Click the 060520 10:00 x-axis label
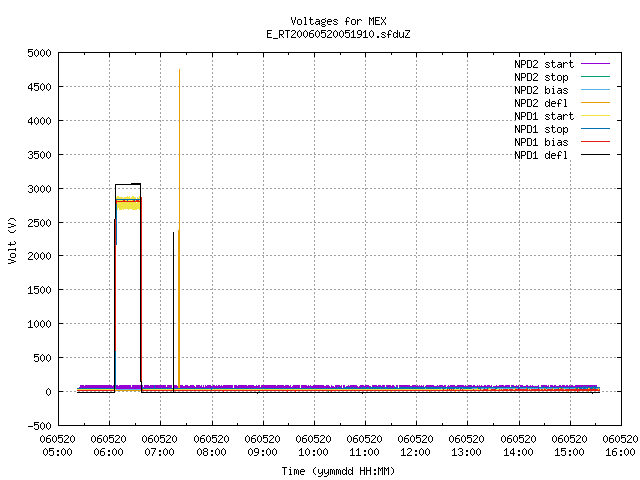 [313, 445]
